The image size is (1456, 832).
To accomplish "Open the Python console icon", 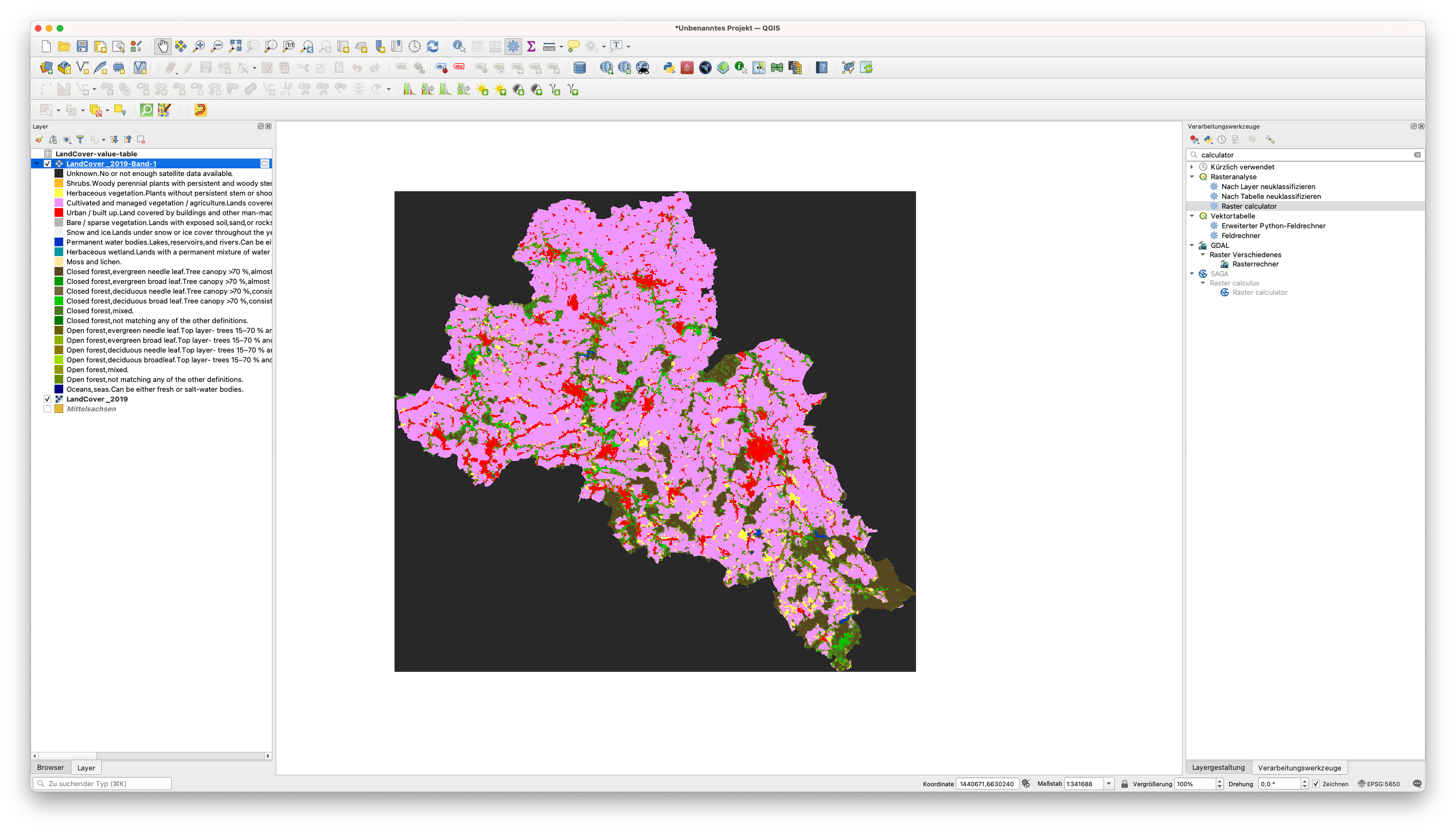I will [669, 68].
